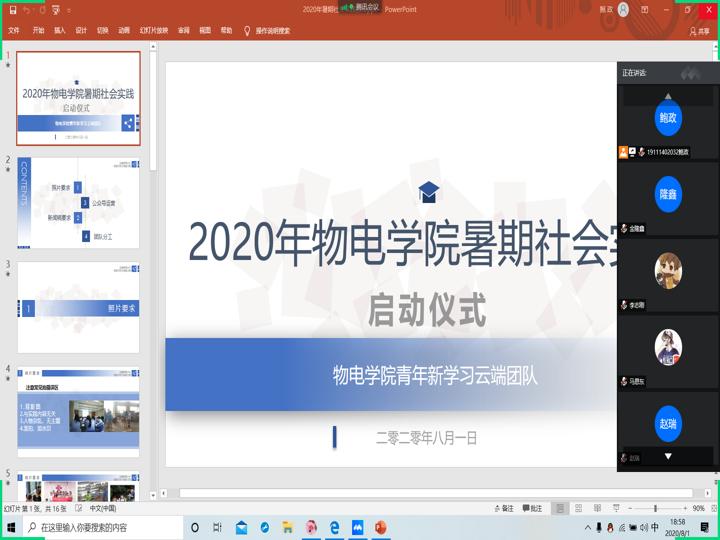720x540 pixels.
Task: Click the Save icon in quick access toolbar
Action: tap(12, 10)
